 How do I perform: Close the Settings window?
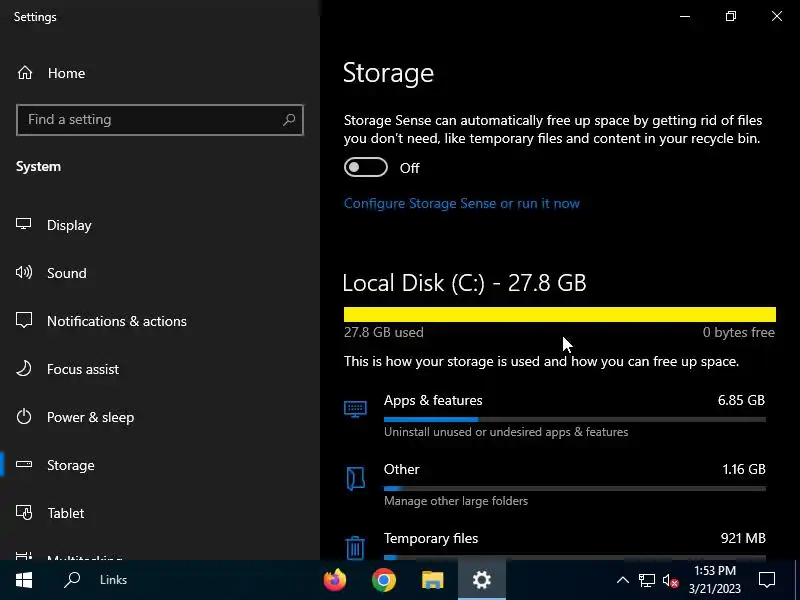click(x=777, y=16)
